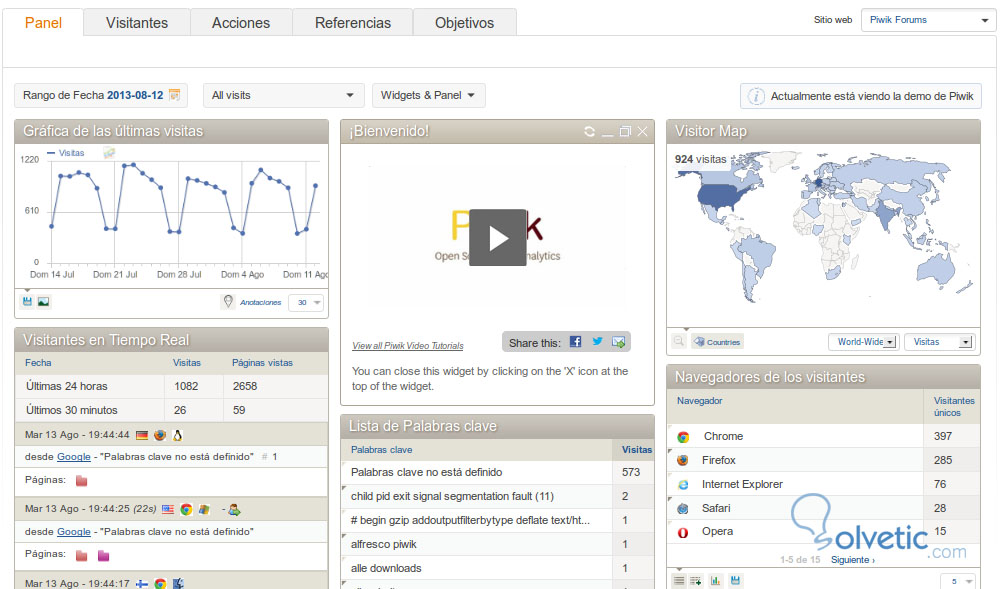Click the export icon under the visits graph
1003x589 pixels.
27,301
